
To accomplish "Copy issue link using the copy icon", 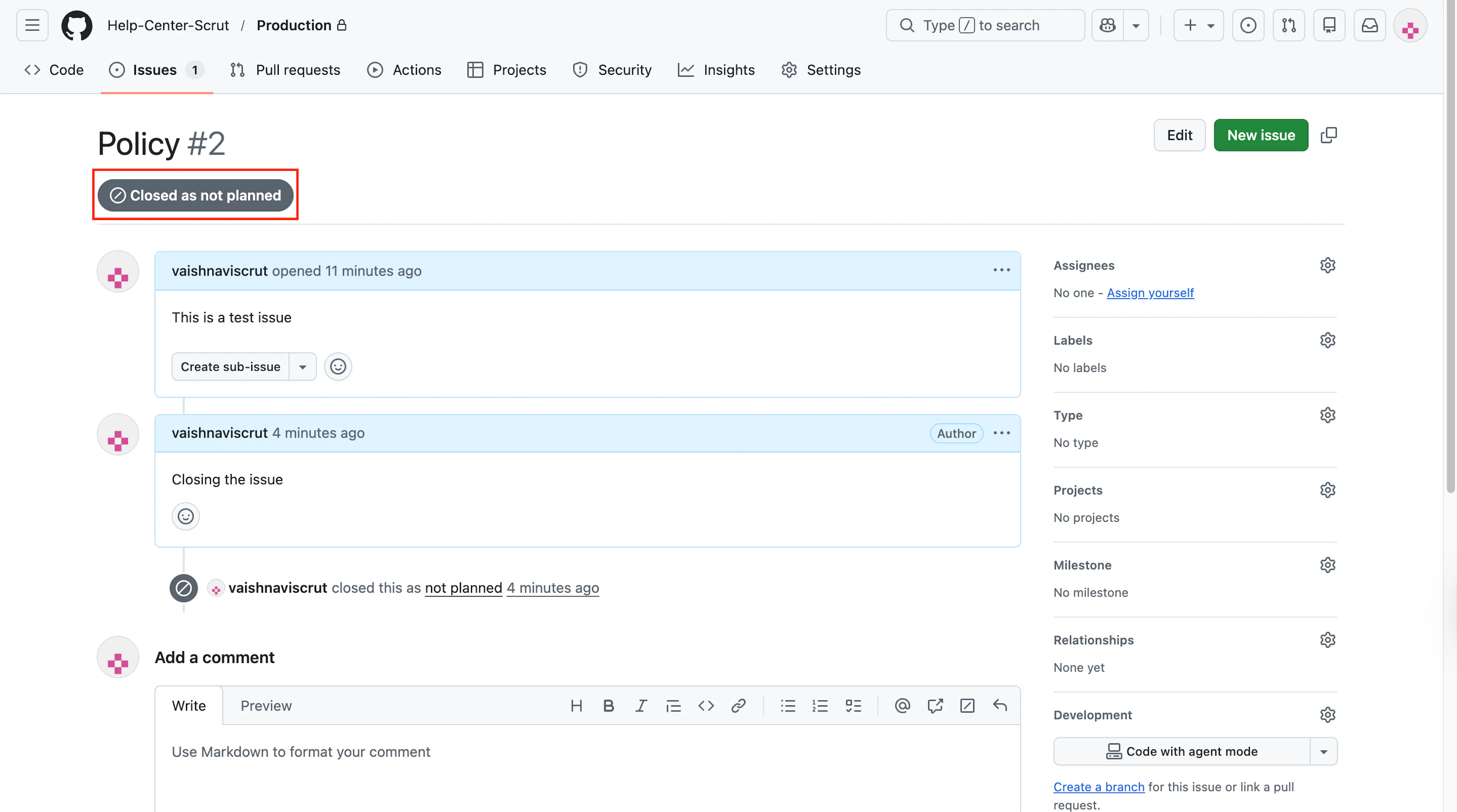I will click(1329, 135).
